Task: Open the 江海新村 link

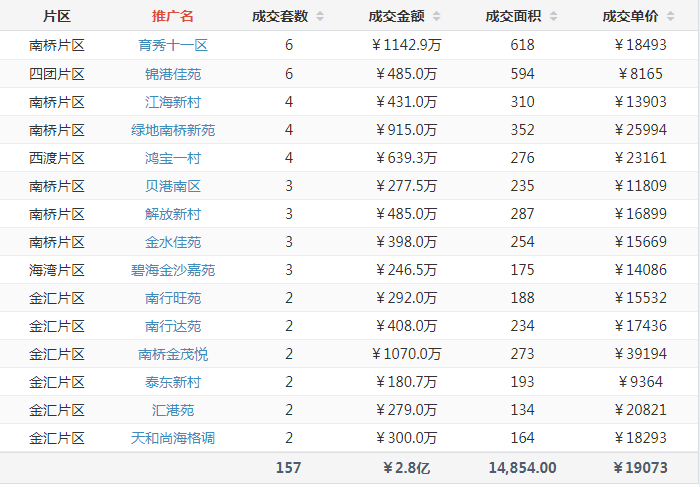Action: coord(173,102)
